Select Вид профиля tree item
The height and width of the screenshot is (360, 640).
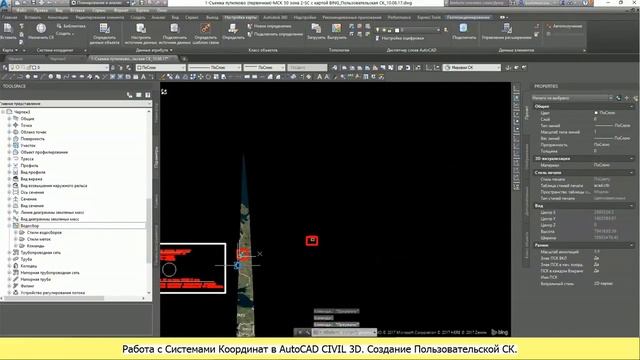click(x=33, y=172)
